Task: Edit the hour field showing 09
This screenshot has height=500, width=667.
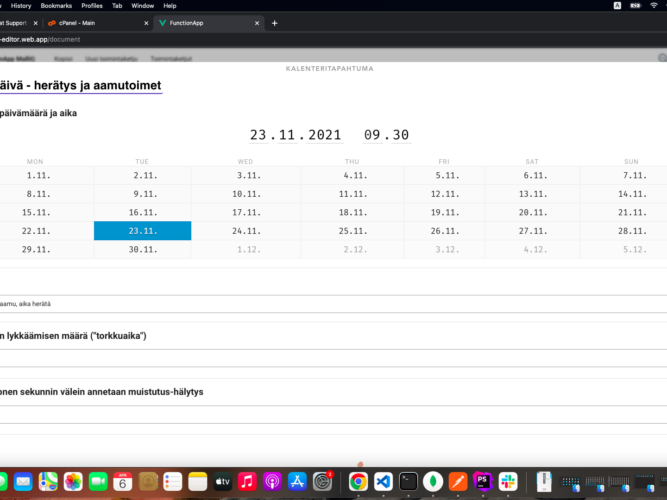Action: click(372, 135)
